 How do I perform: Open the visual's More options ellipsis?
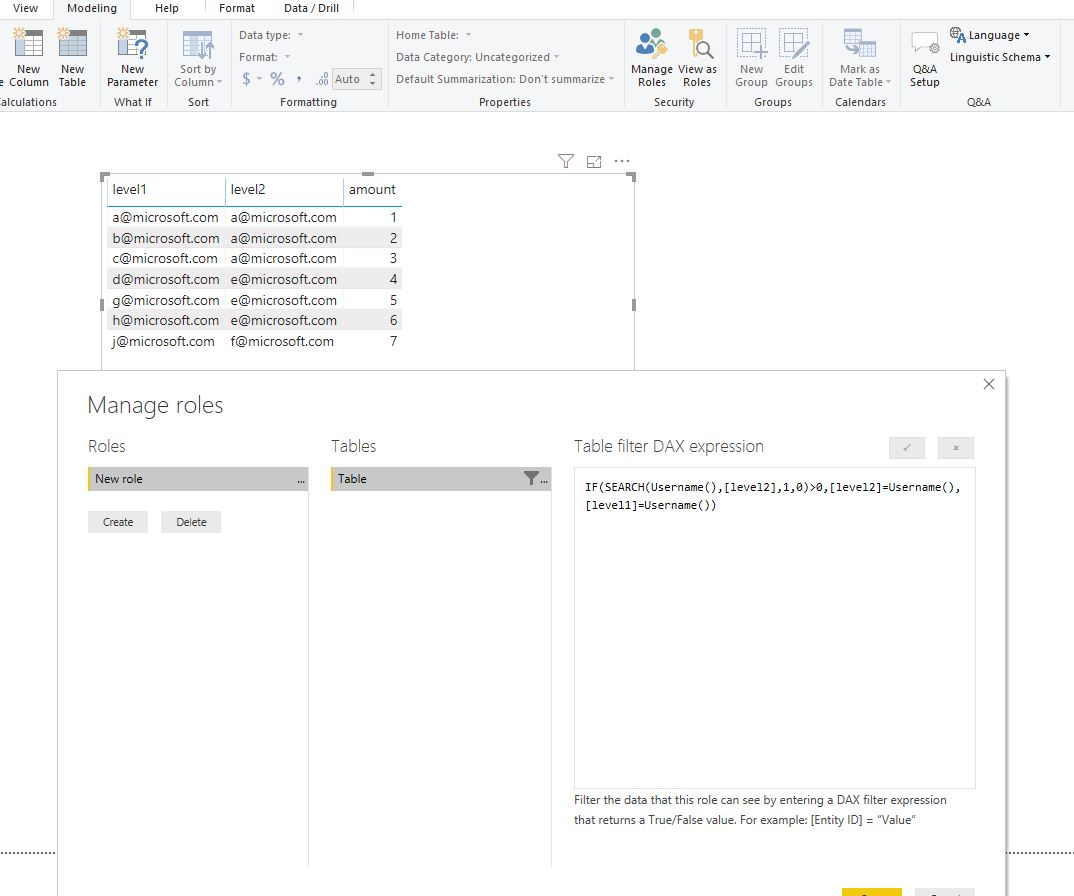[x=622, y=161]
